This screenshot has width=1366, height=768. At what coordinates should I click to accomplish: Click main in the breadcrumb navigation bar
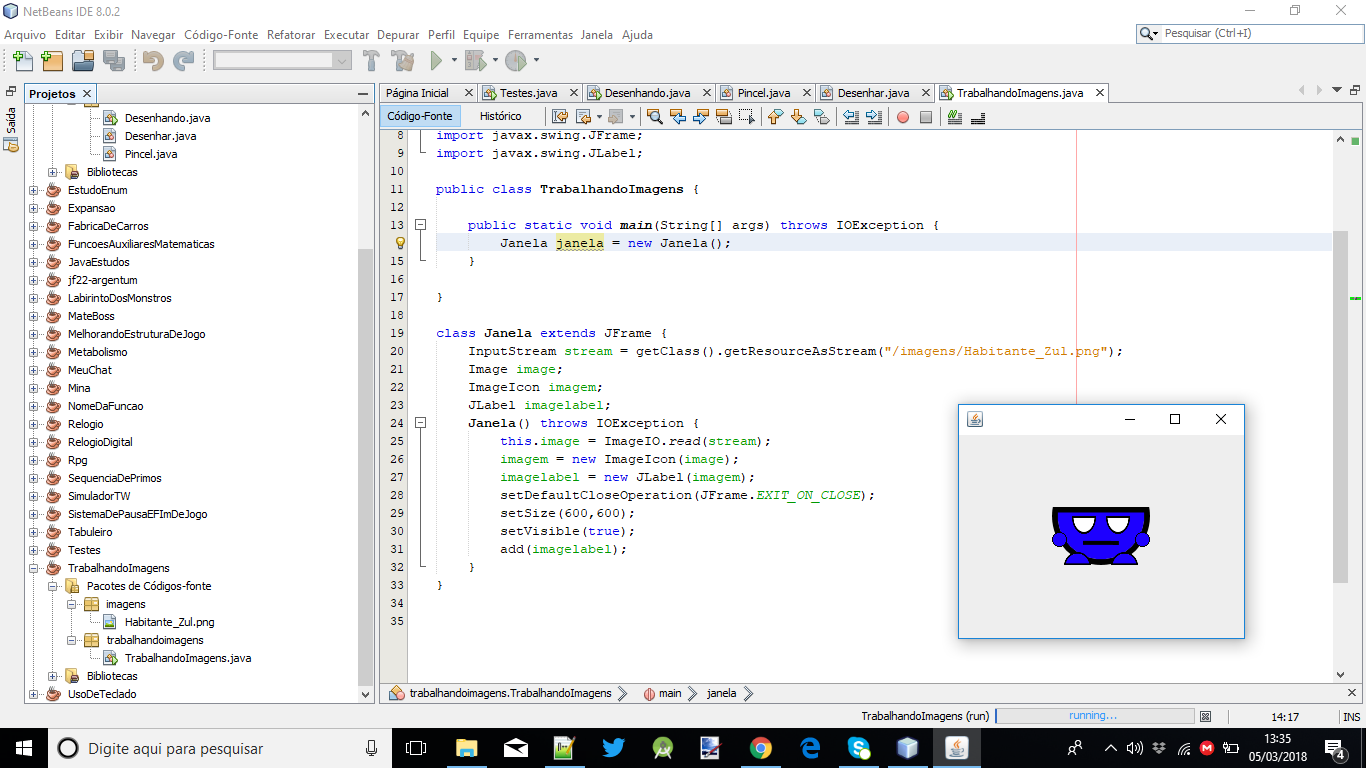pyautogui.click(x=667, y=693)
